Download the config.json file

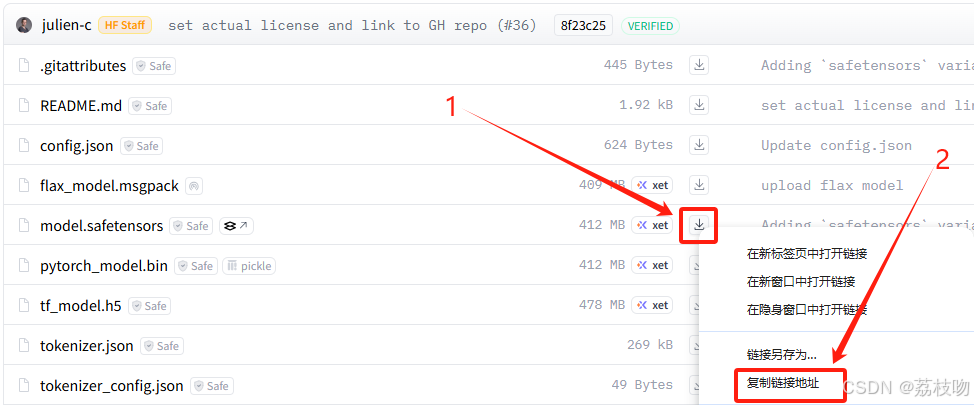click(x=699, y=145)
